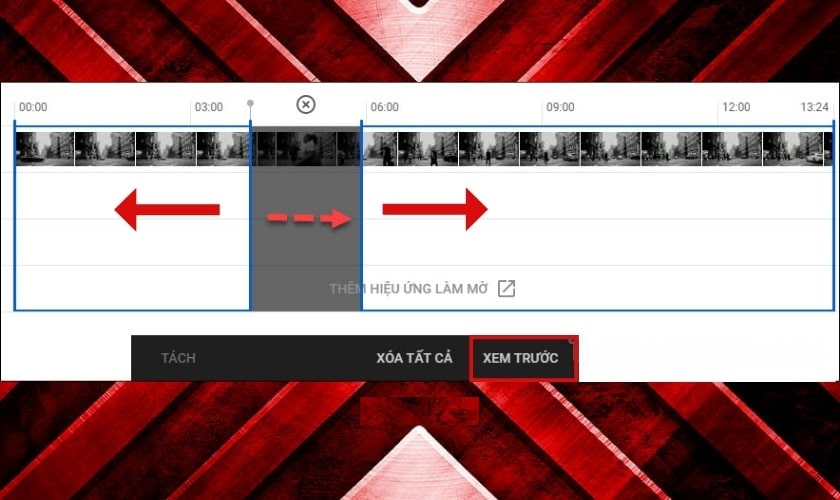Viewport: 840px width, 500px height.
Task: Click the 00:00 mark on the timeline
Action: [x=33, y=107]
